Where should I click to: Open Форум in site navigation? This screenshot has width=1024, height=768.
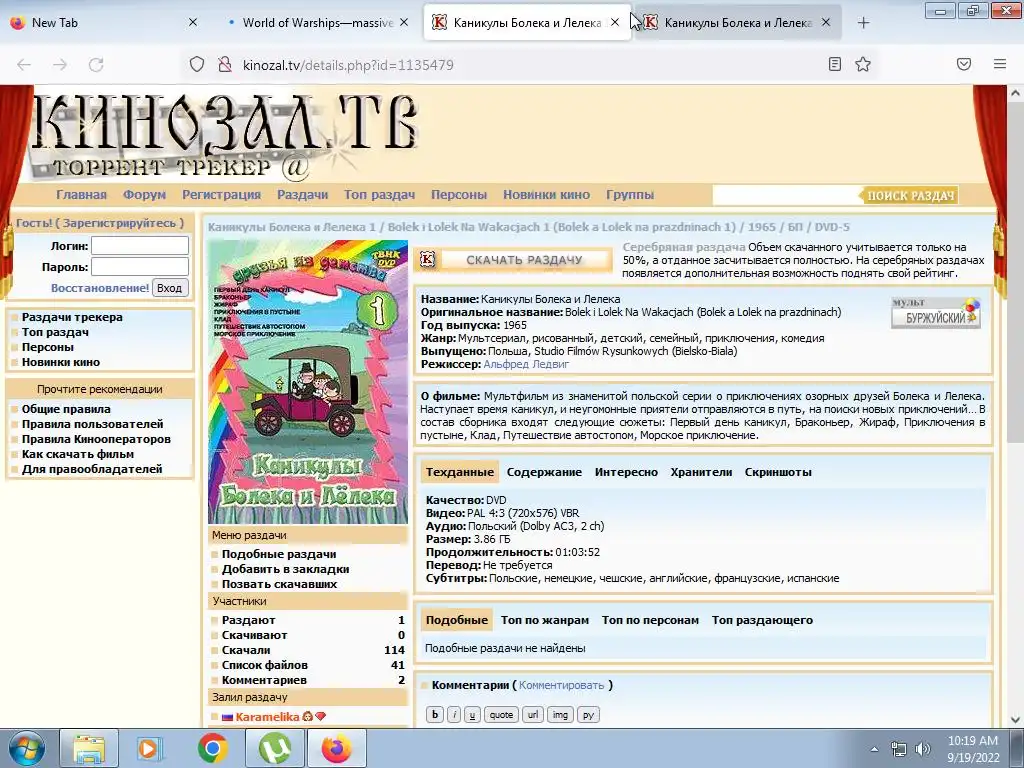tap(144, 195)
